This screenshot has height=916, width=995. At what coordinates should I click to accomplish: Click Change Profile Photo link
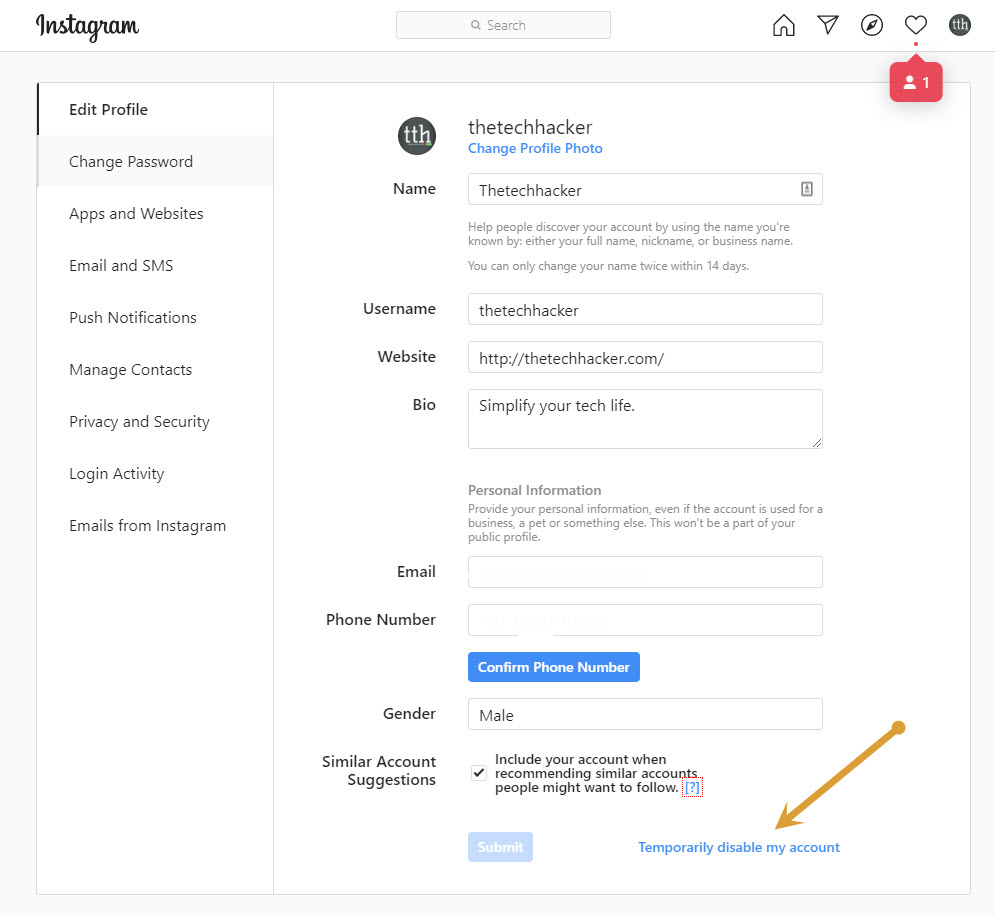pos(535,148)
